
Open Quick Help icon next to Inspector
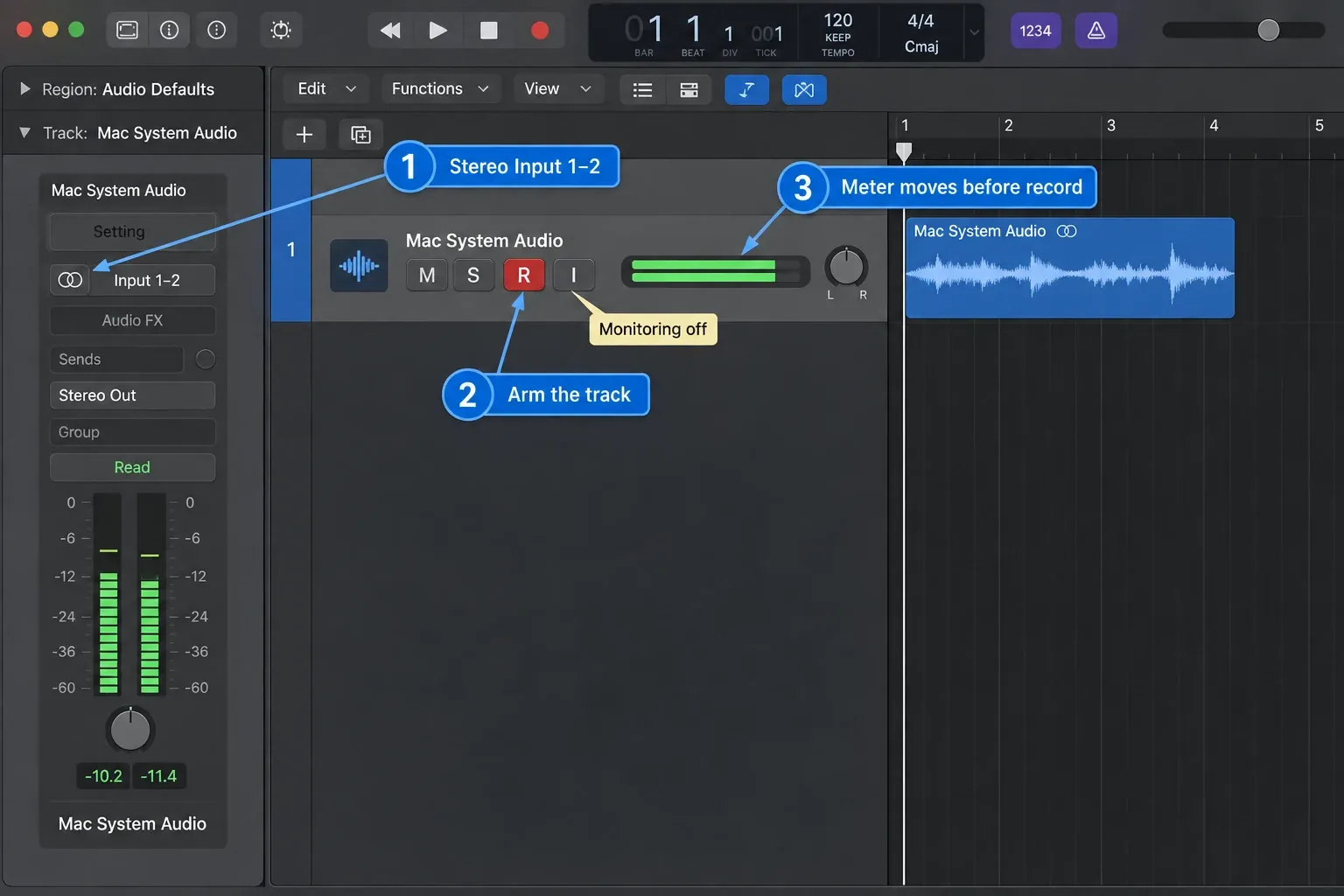[216, 31]
